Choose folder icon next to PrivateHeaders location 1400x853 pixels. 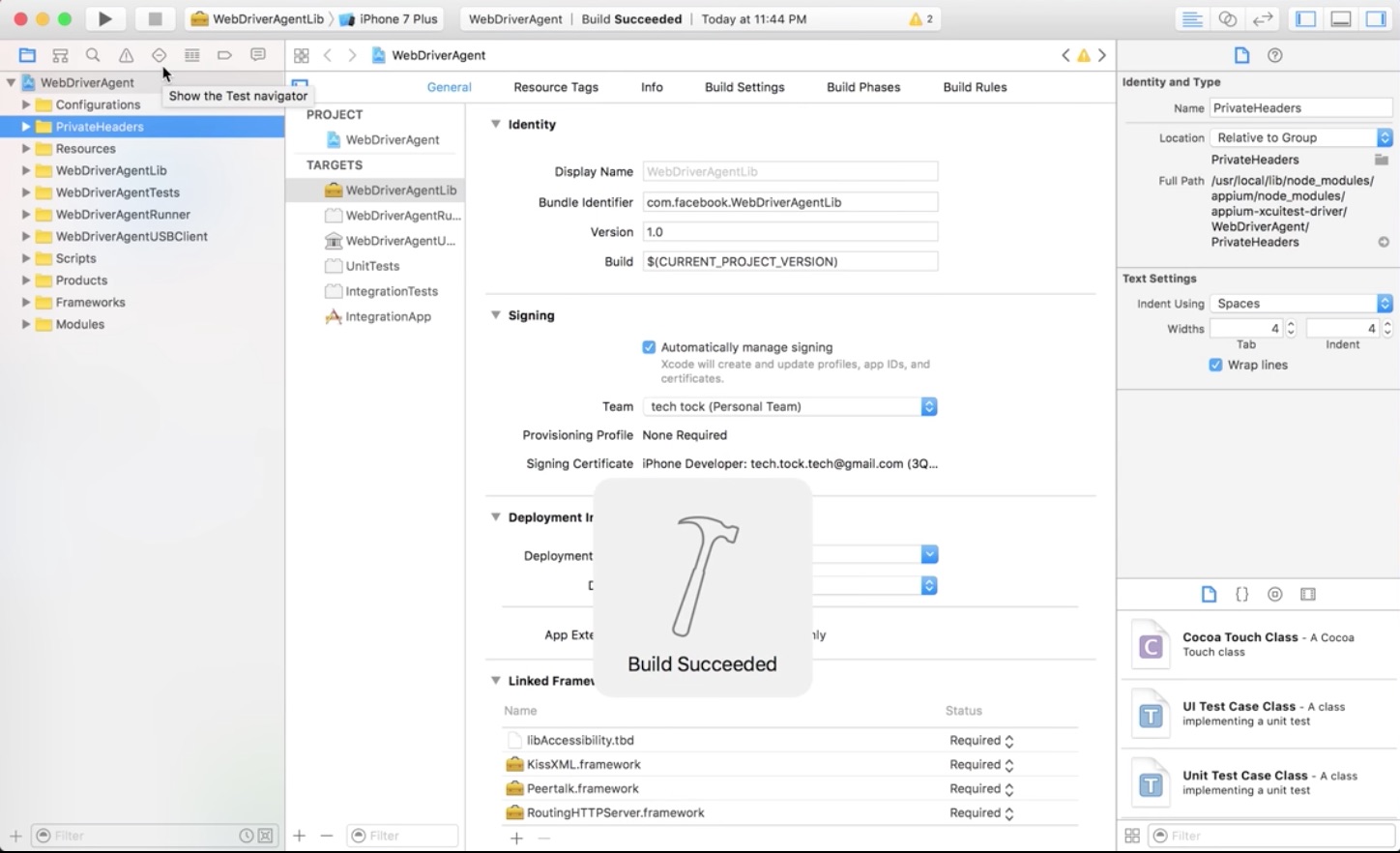(x=1382, y=160)
